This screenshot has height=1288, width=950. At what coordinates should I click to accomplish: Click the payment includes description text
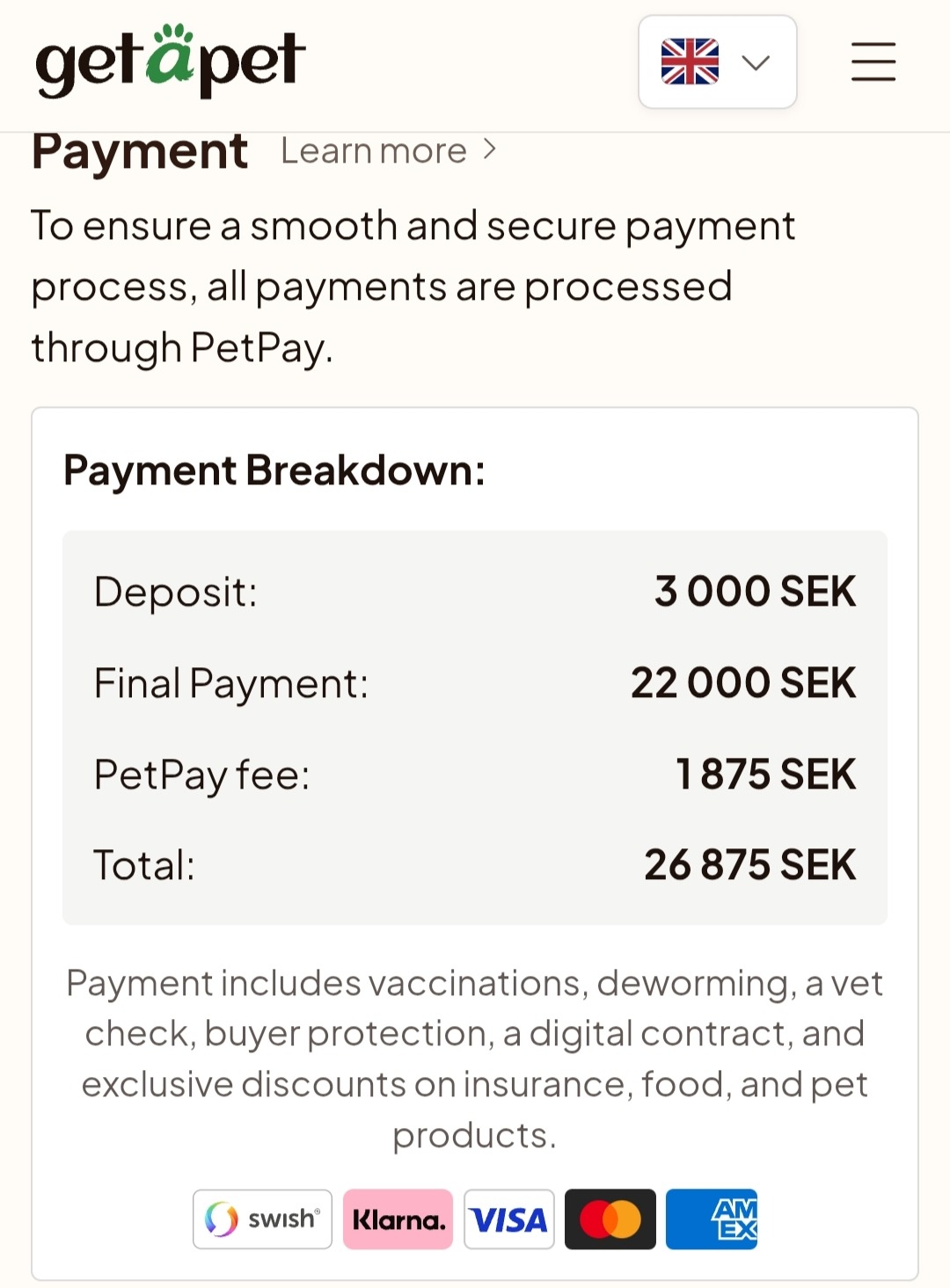[x=475, y=1059]
